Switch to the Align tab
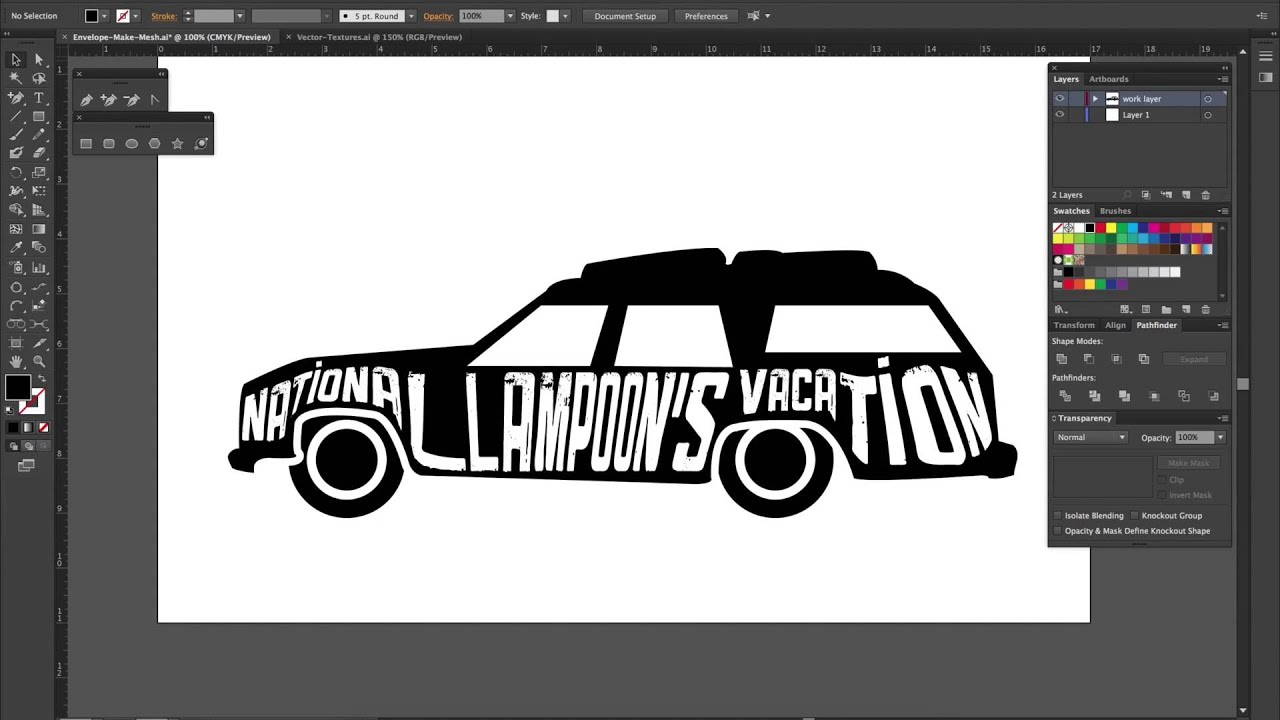1280x720 pixels. coord(1115,325)
